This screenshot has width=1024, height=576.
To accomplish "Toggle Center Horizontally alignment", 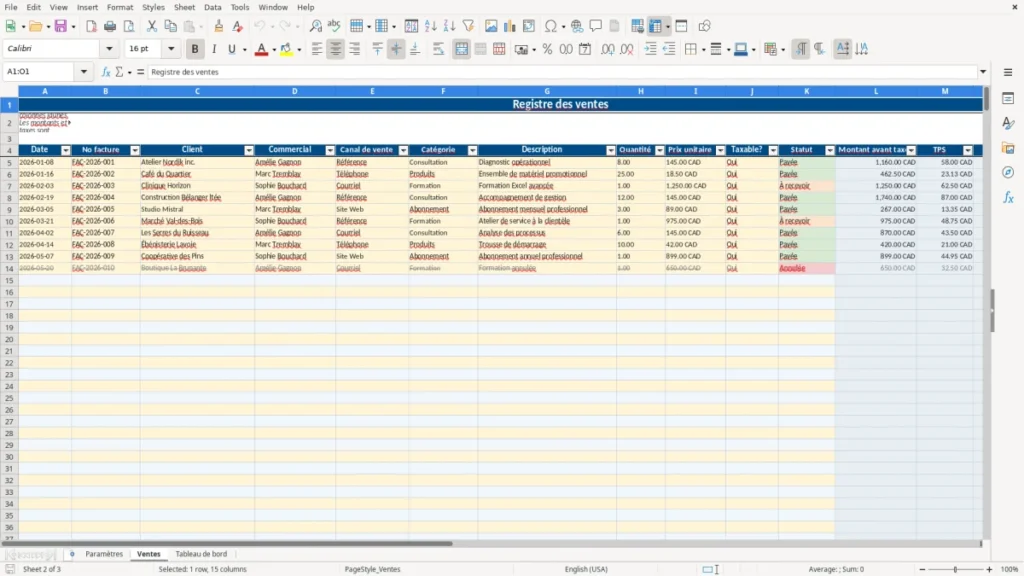I will click(336, 49).
